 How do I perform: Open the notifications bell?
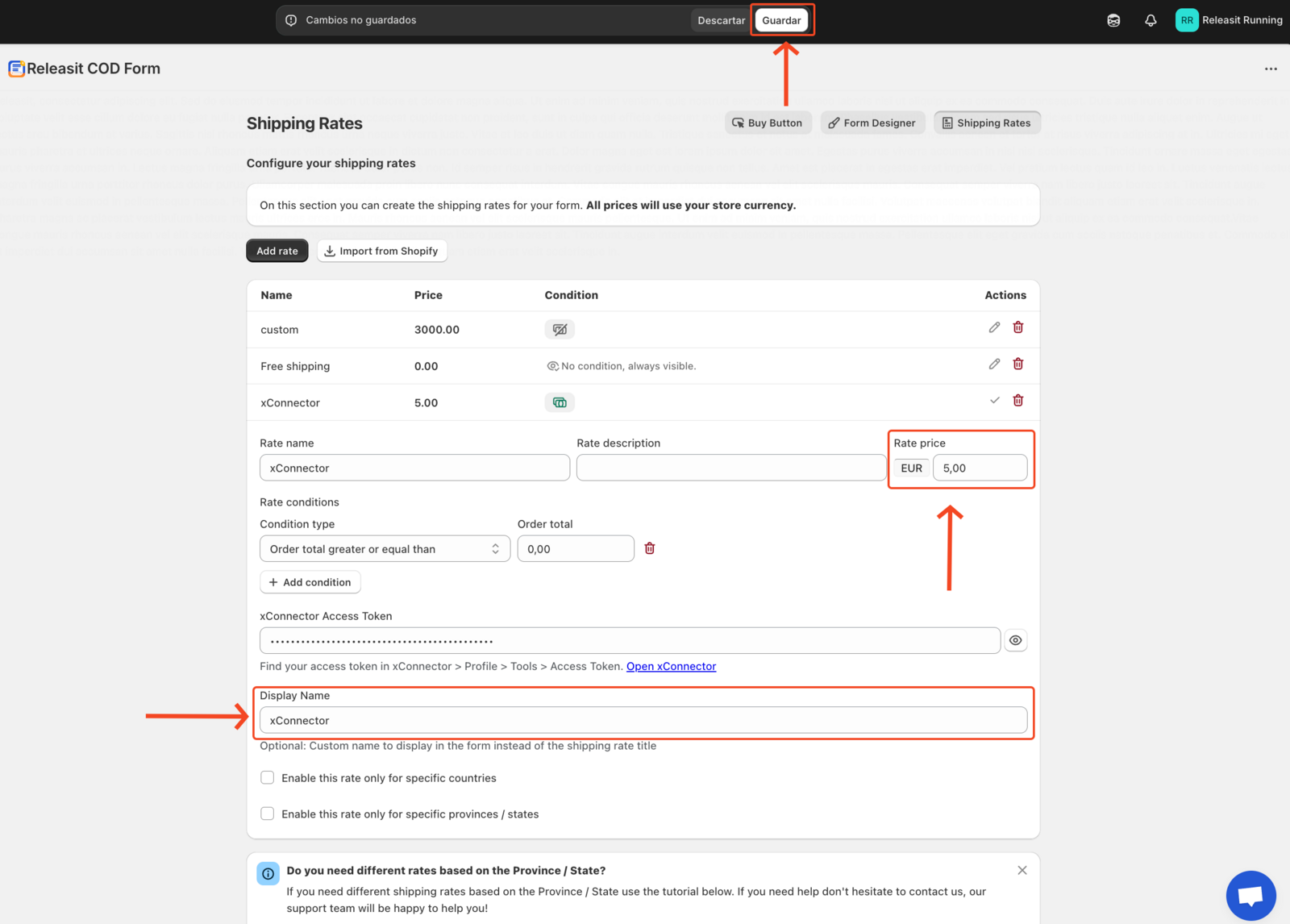pyautogui.click(x=1151, y=21)
